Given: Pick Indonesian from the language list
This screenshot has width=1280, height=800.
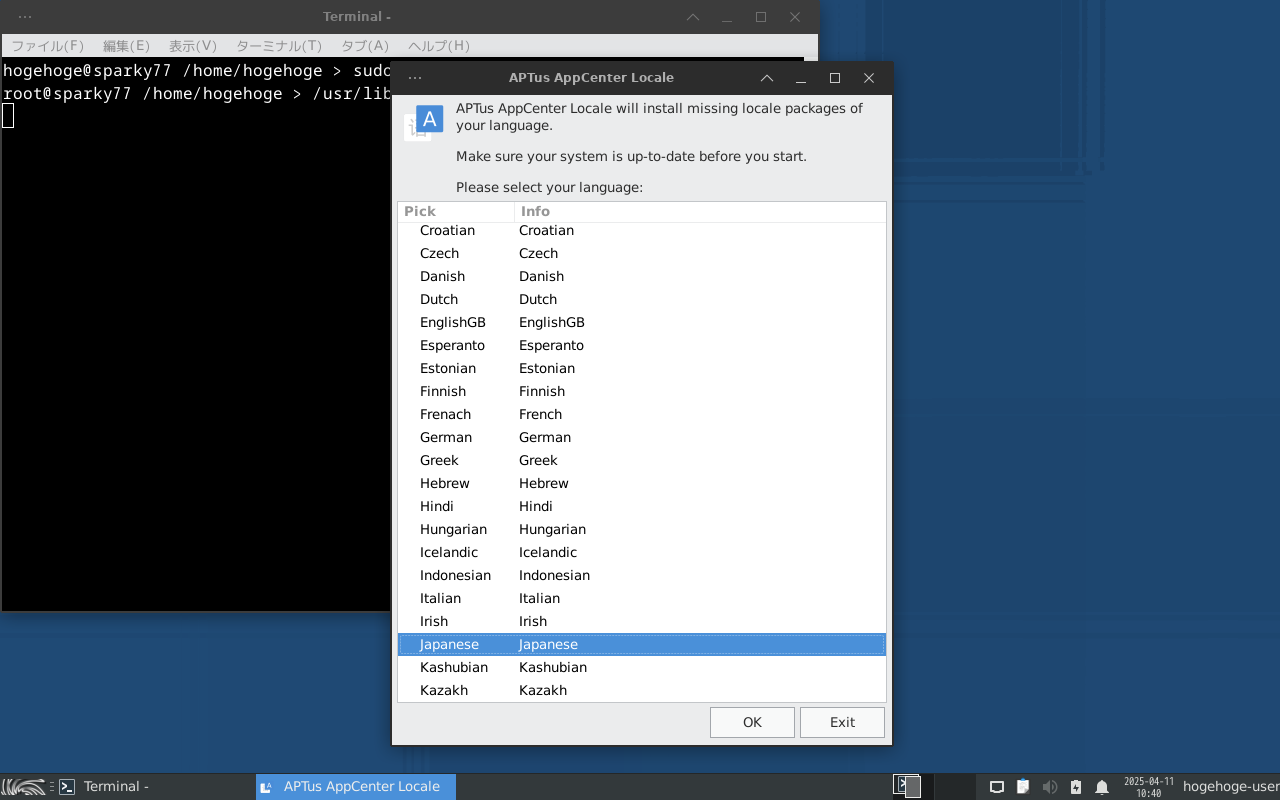Looking at the screenshot, I should pos(642,575).
